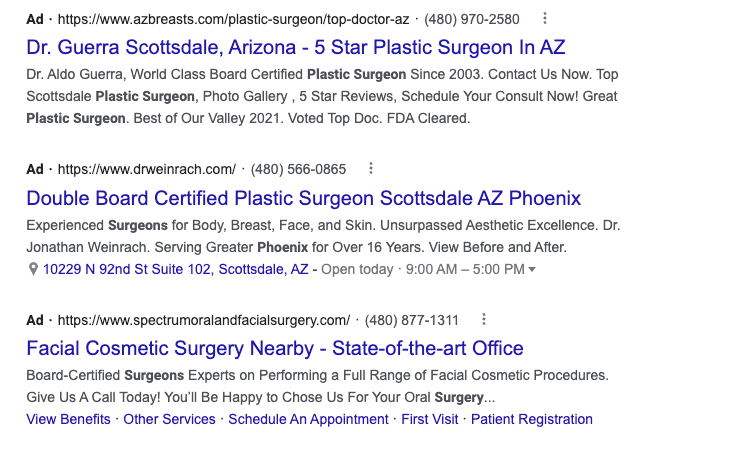Follow the Other Services sitelink
The width and height of the screenshot is (730, 454).
[169, 419]
